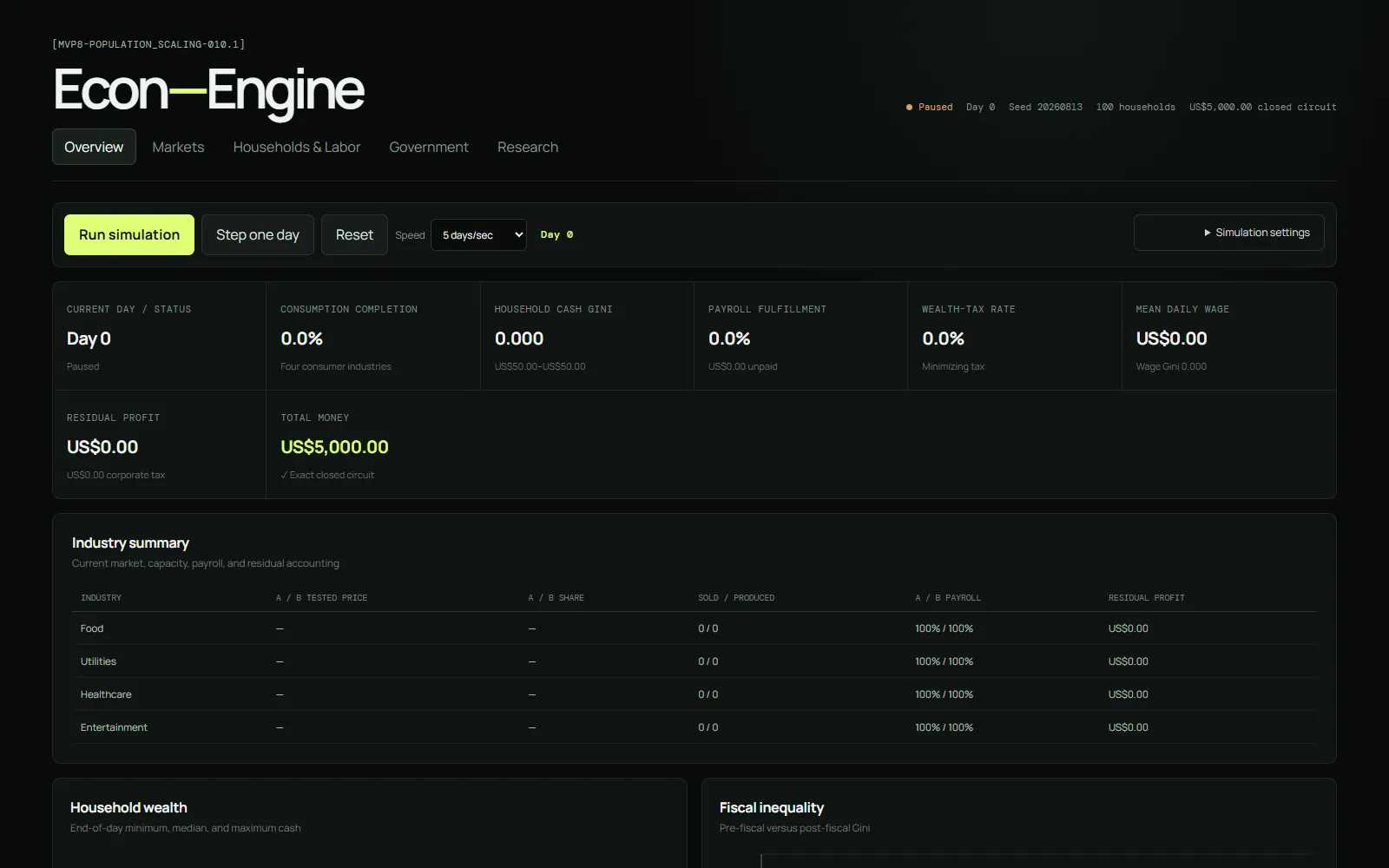The width and height of the screenshot is (1389, 868).
Task: Select the Utilities industry row
Action: point(694,661)
